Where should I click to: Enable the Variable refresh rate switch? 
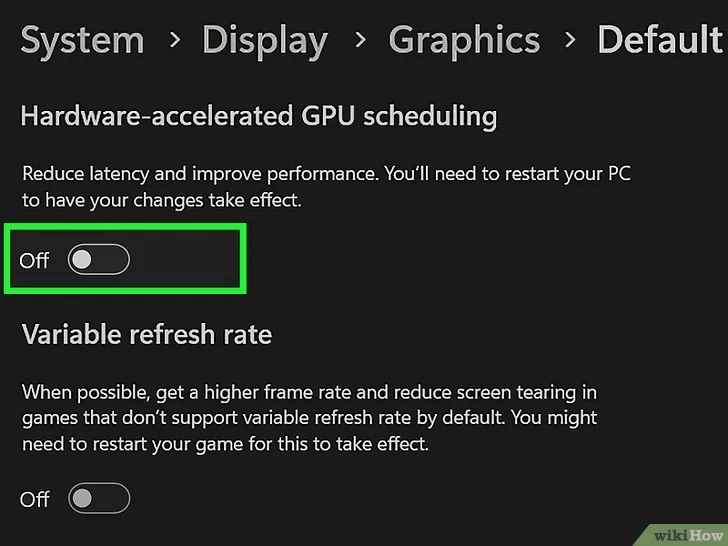coord(98,497)
